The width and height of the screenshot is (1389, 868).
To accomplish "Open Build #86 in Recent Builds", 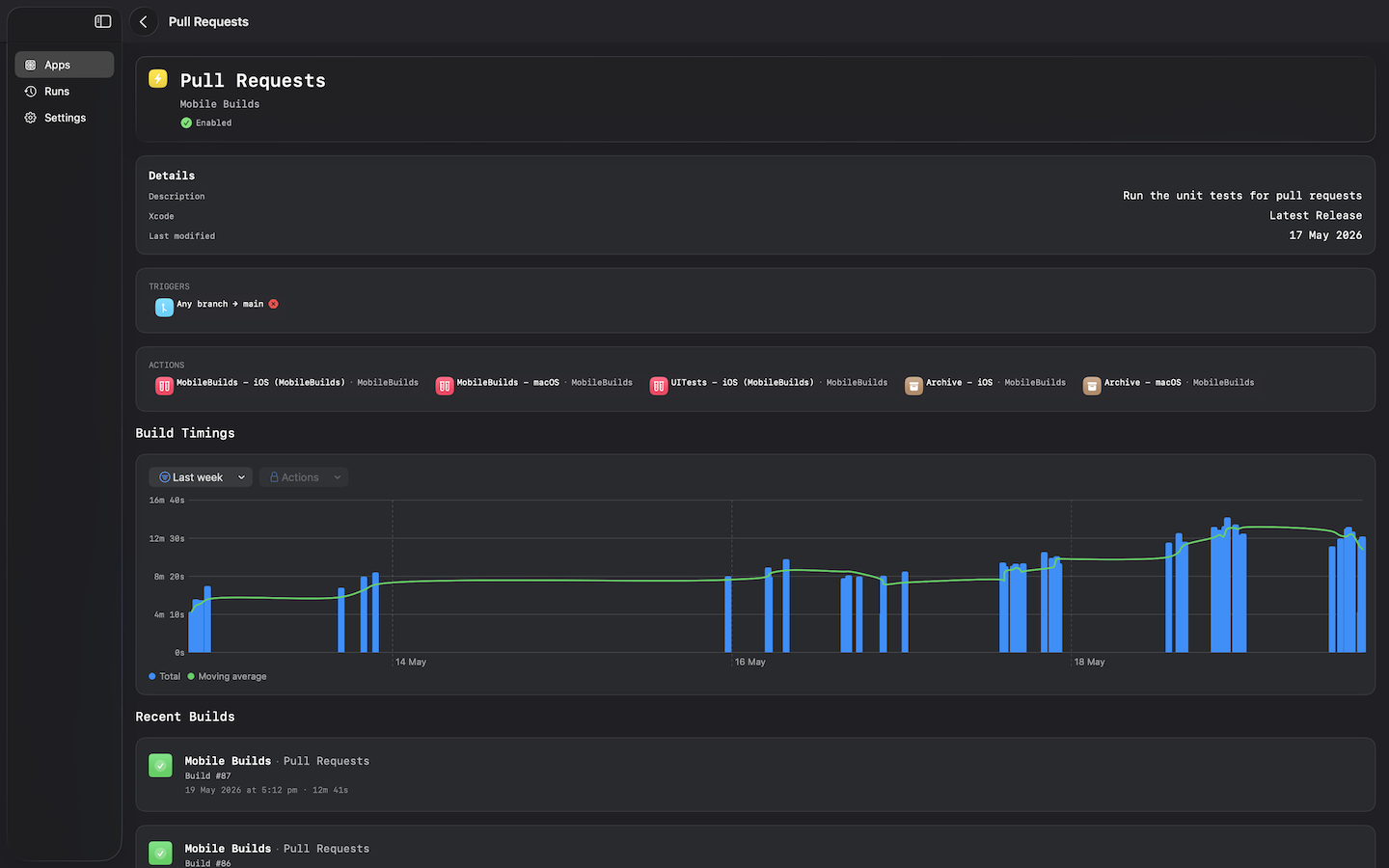I will (x=755, y=847).
